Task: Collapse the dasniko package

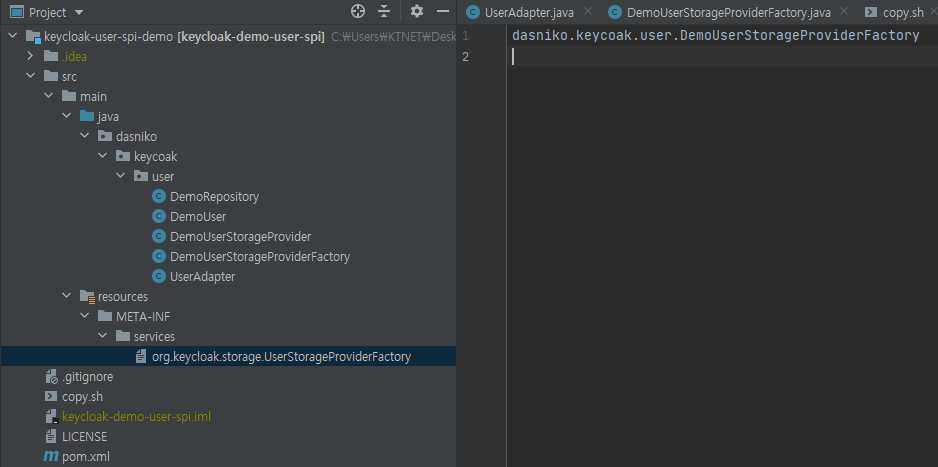Action: pyautogui.click(x=85, y=136)
